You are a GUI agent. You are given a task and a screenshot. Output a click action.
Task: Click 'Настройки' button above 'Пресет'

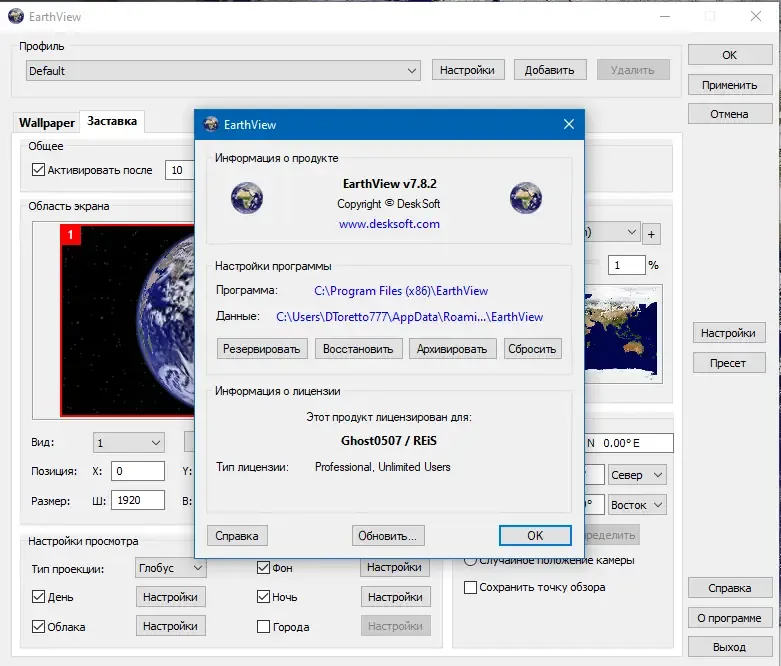pyautogui.click(x=729, y=333)
